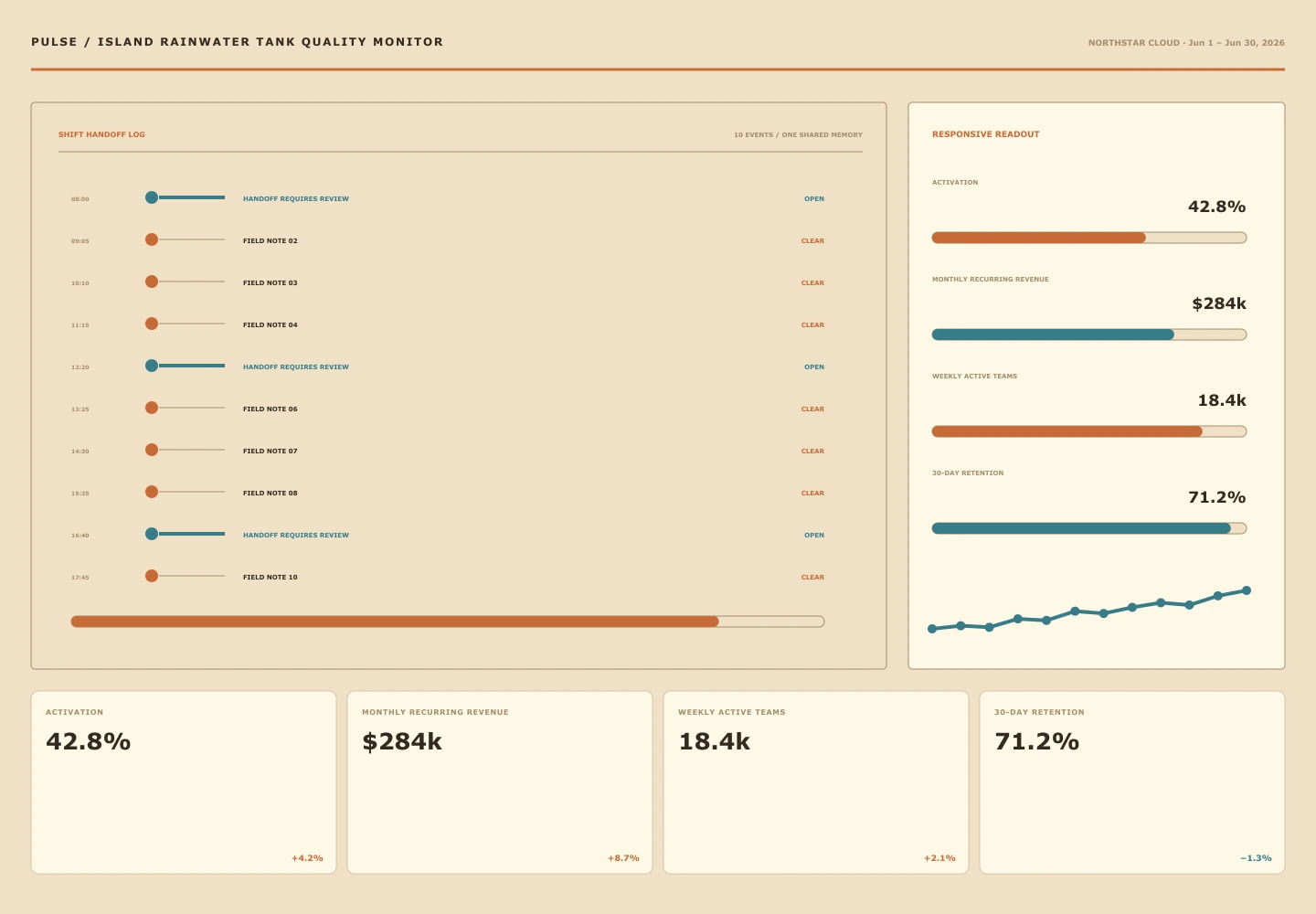Click the '09:05' timestamp

(80, 241)
